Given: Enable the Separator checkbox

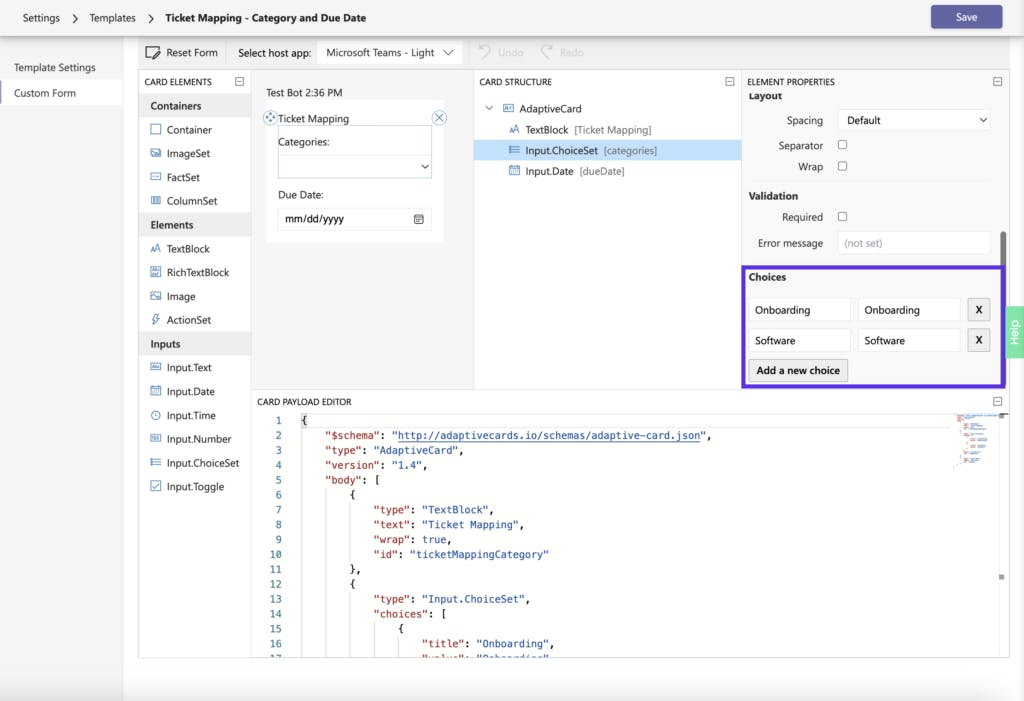Looking at the screenshot, I should pos(842,145).
